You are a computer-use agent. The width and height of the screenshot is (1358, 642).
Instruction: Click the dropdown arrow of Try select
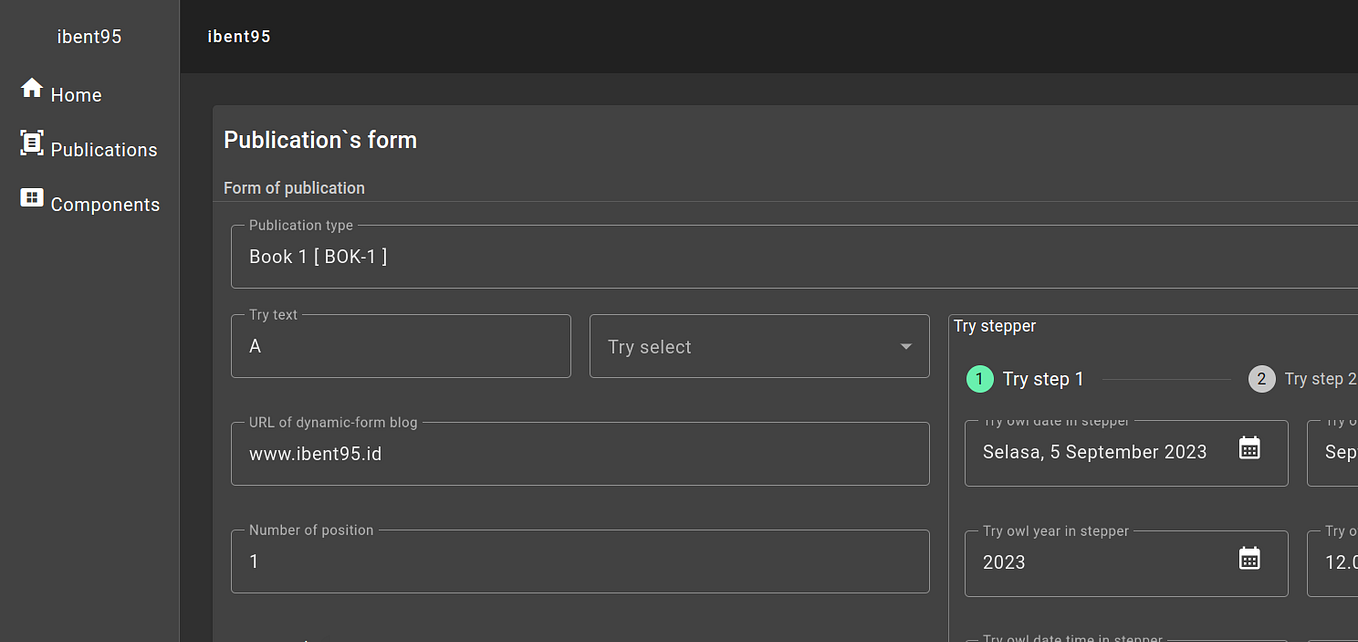coord(908,346)
